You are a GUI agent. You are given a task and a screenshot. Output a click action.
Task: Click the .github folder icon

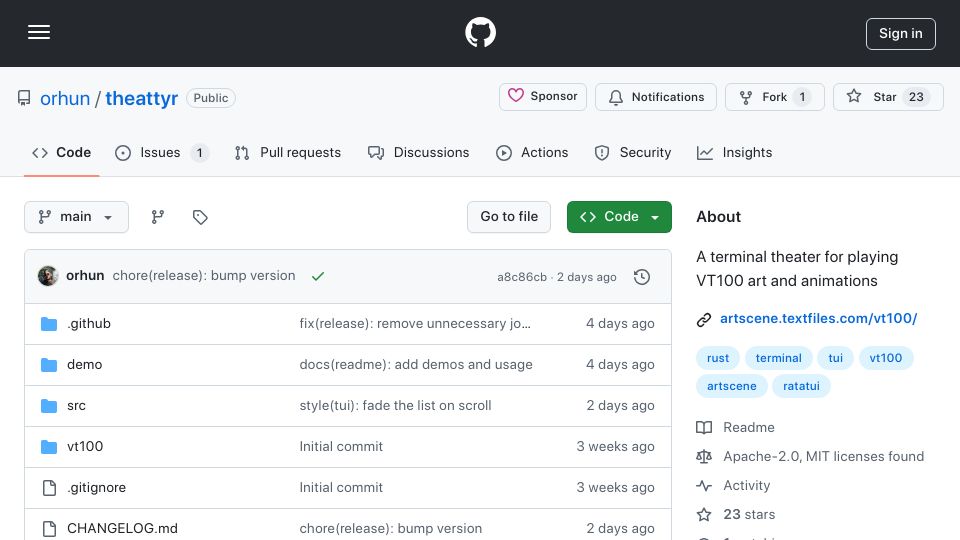click(49, 323)
